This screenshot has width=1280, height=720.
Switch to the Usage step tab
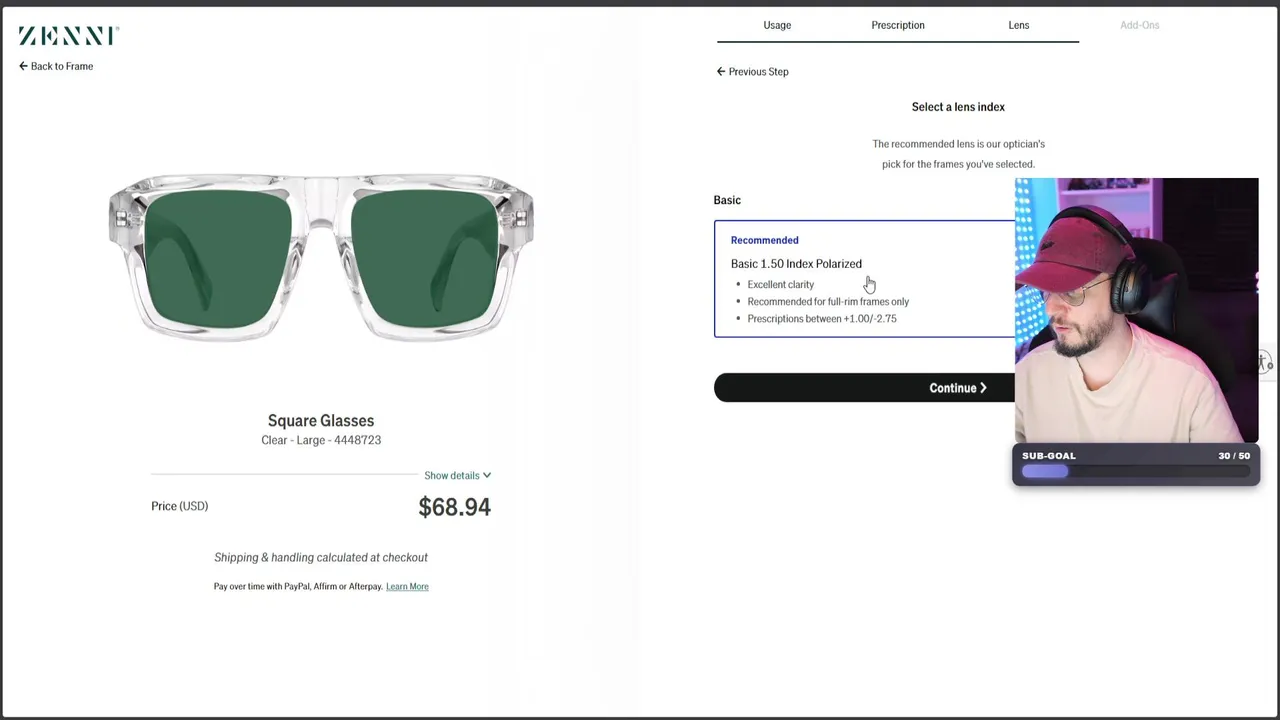pos(777,25)
